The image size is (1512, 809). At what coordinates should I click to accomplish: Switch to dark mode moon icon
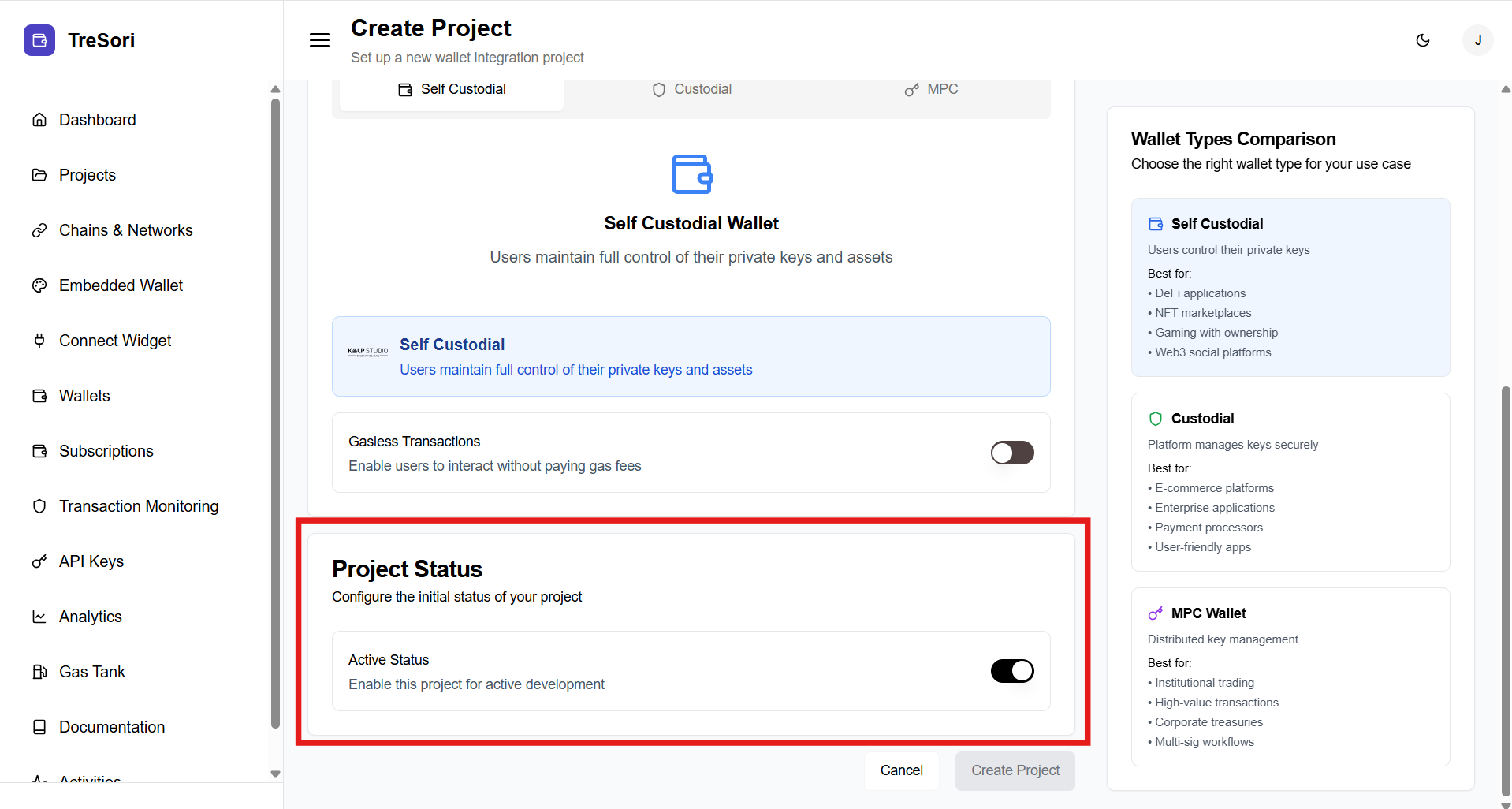[1423, 40]
